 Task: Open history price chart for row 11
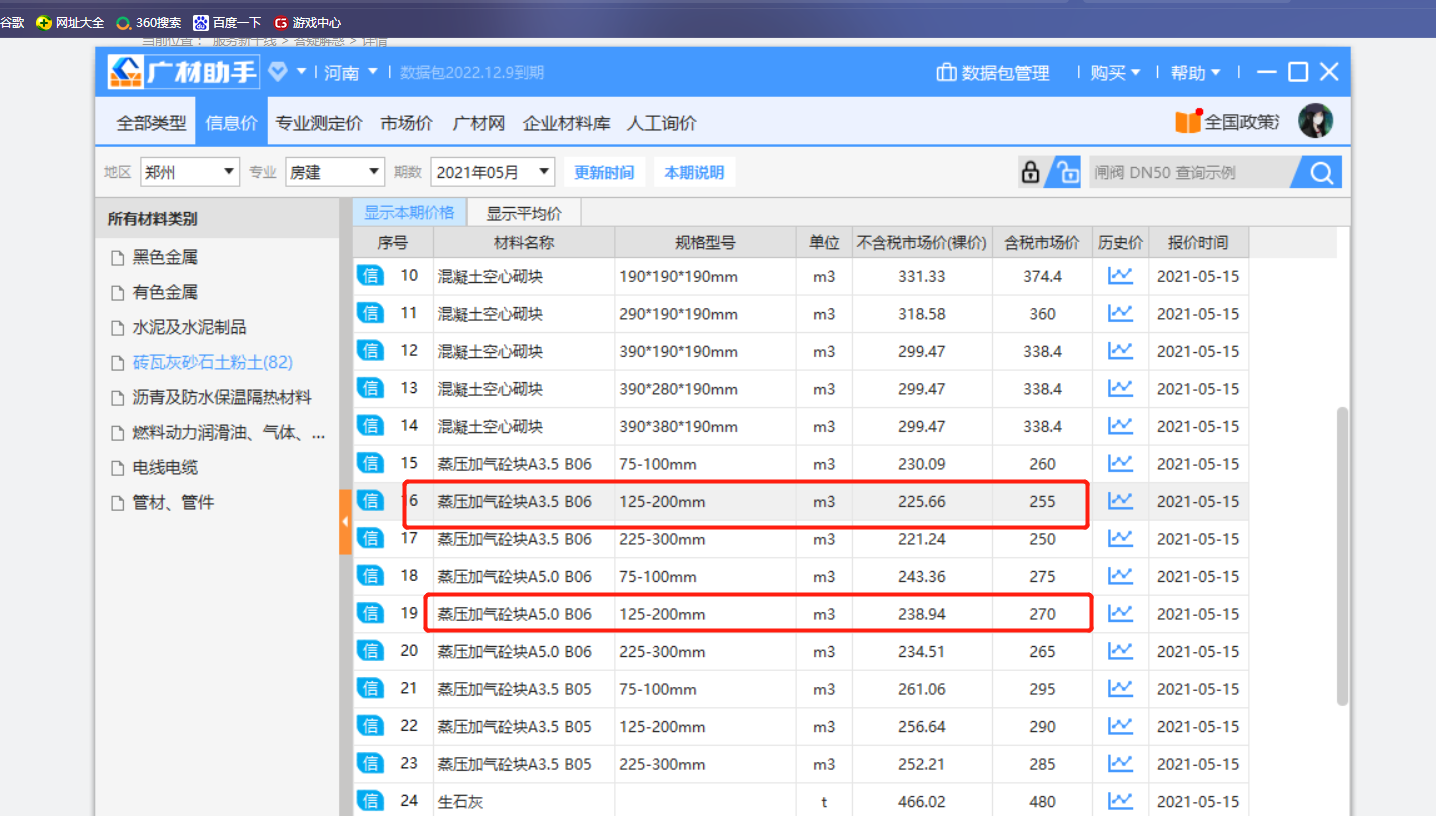pyautogui.click(x=1120, y=314)
